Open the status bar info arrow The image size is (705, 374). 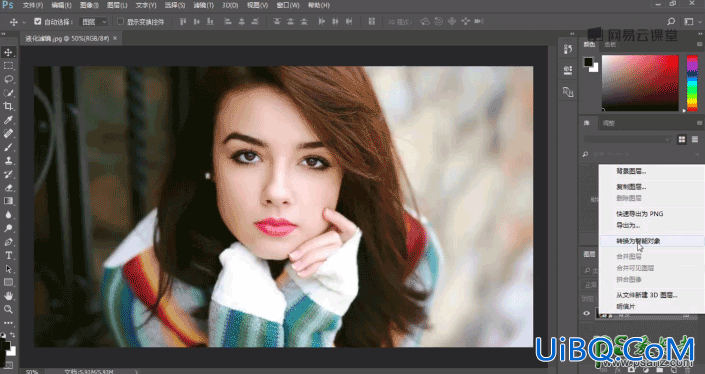pyautogui.click(x=137, y=372)
